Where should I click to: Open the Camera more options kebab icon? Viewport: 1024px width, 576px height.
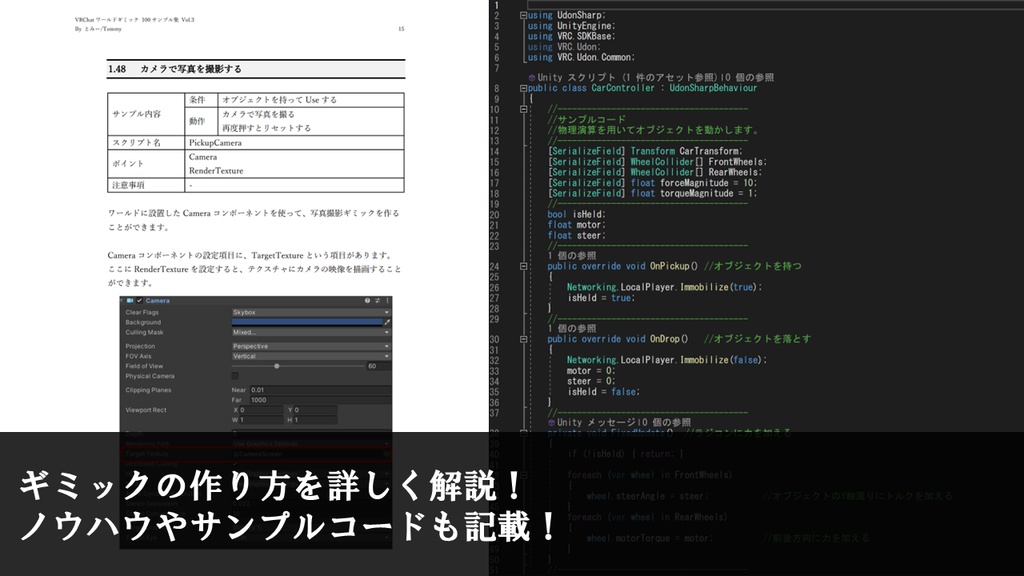tap(388, 300)
